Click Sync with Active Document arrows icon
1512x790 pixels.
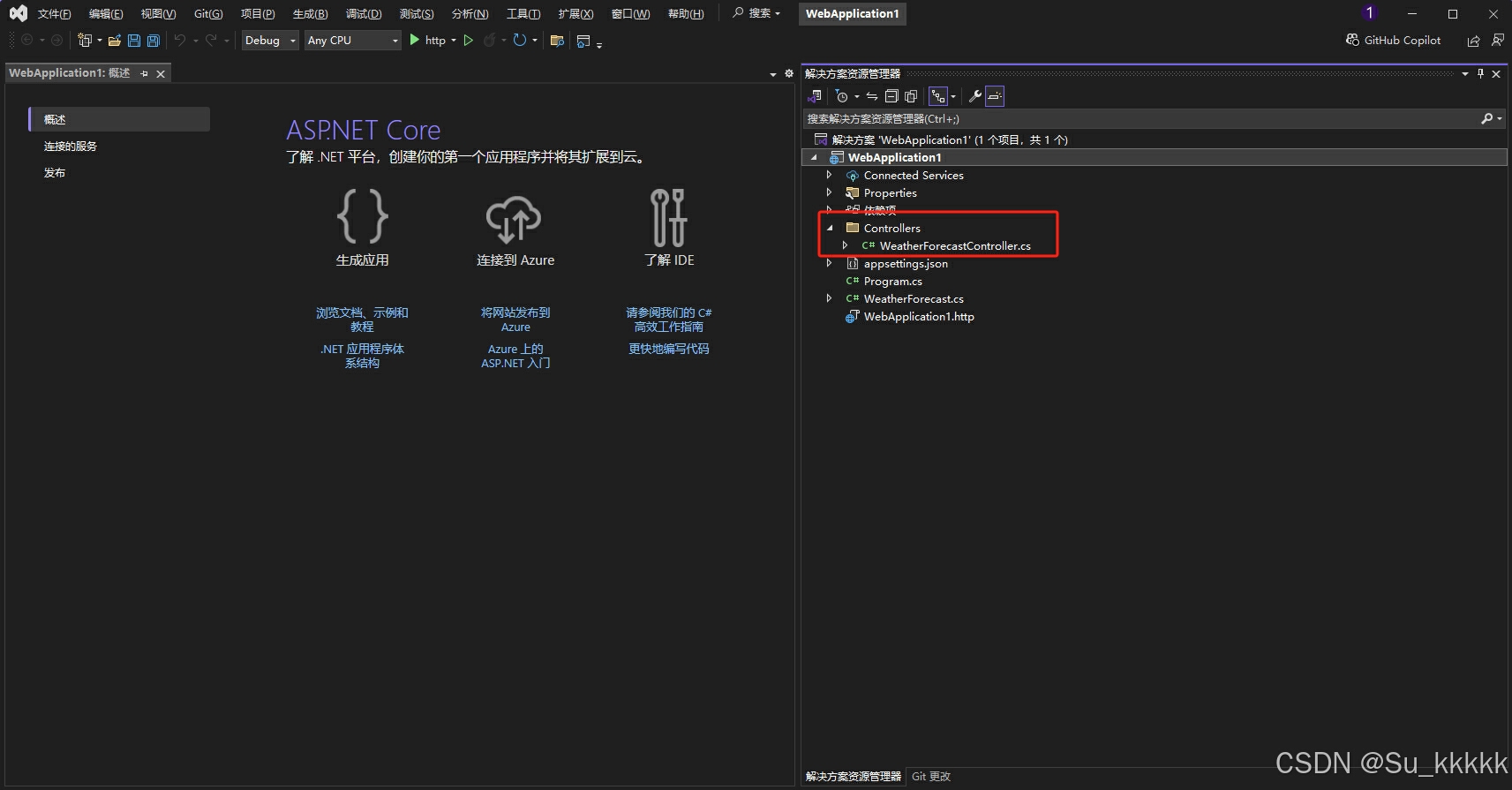click(872, 96)
